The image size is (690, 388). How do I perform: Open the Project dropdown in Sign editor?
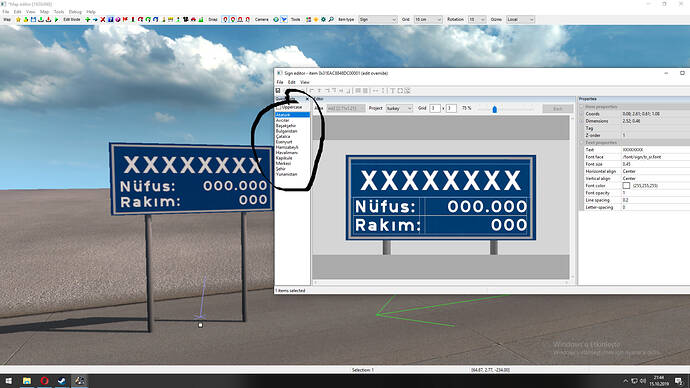399,108
